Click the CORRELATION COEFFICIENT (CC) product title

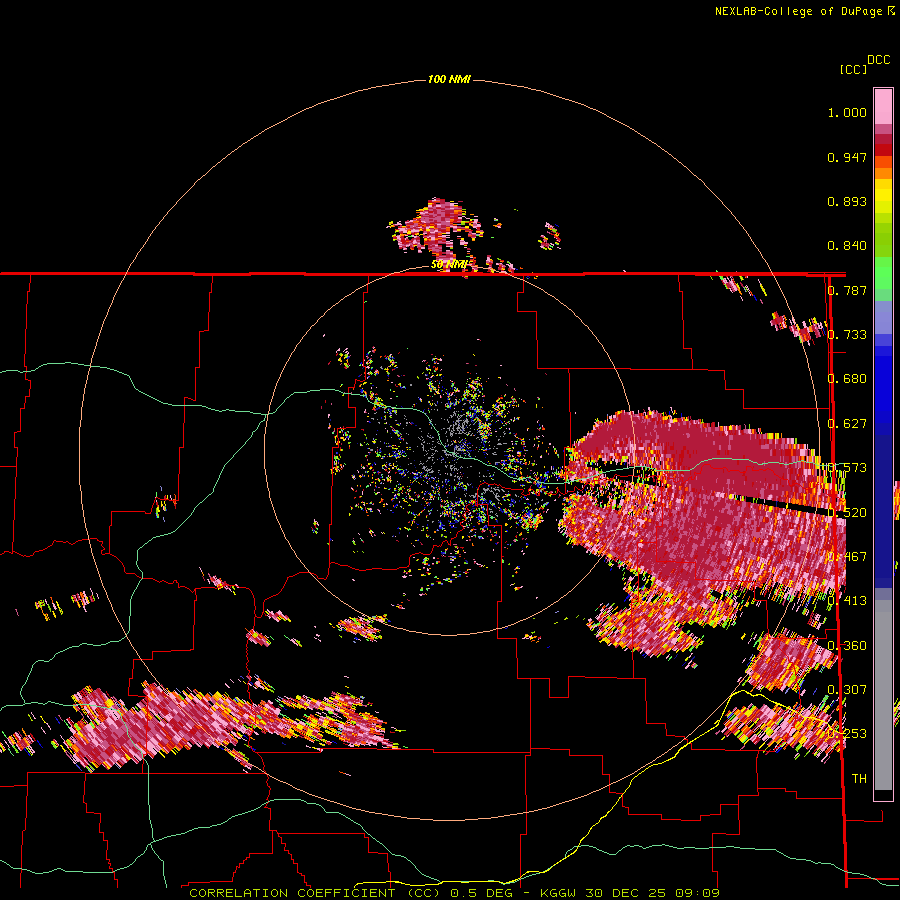point(315,893)
